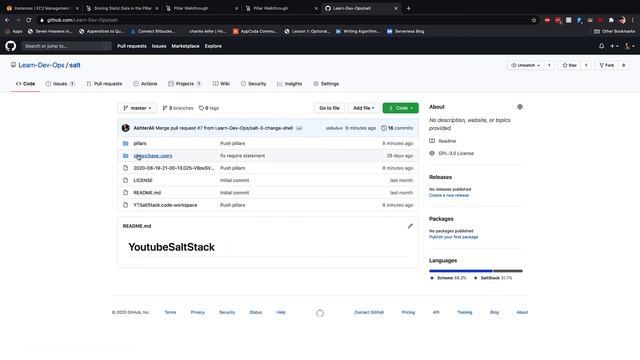The image size is (640, 360).
Task: Focus the Search or jump to field
Action: click(x=66, y=46)
